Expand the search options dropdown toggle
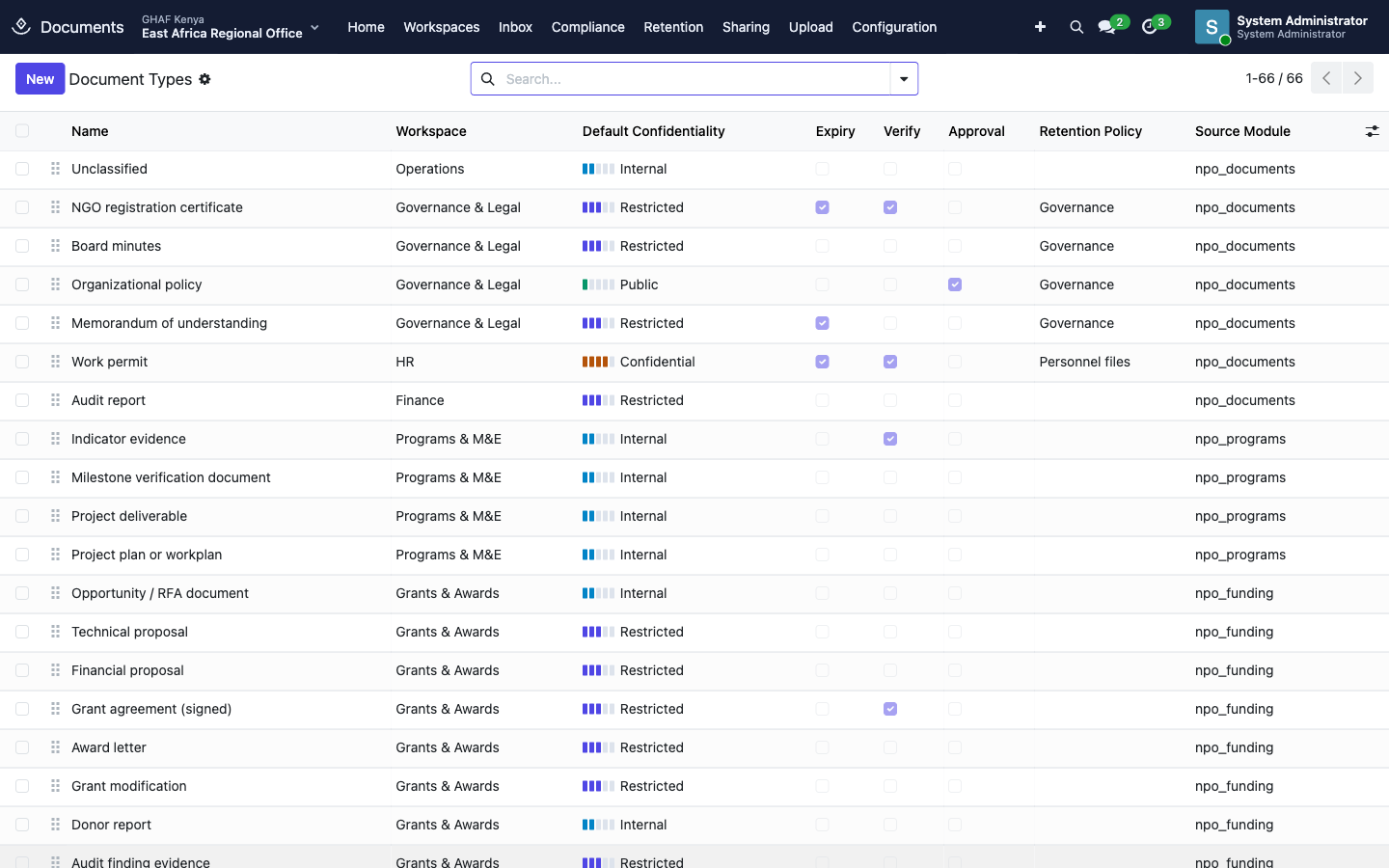The width and height of the screenshot is (1389, 868). pyautogui.click(x=904, y=79)
